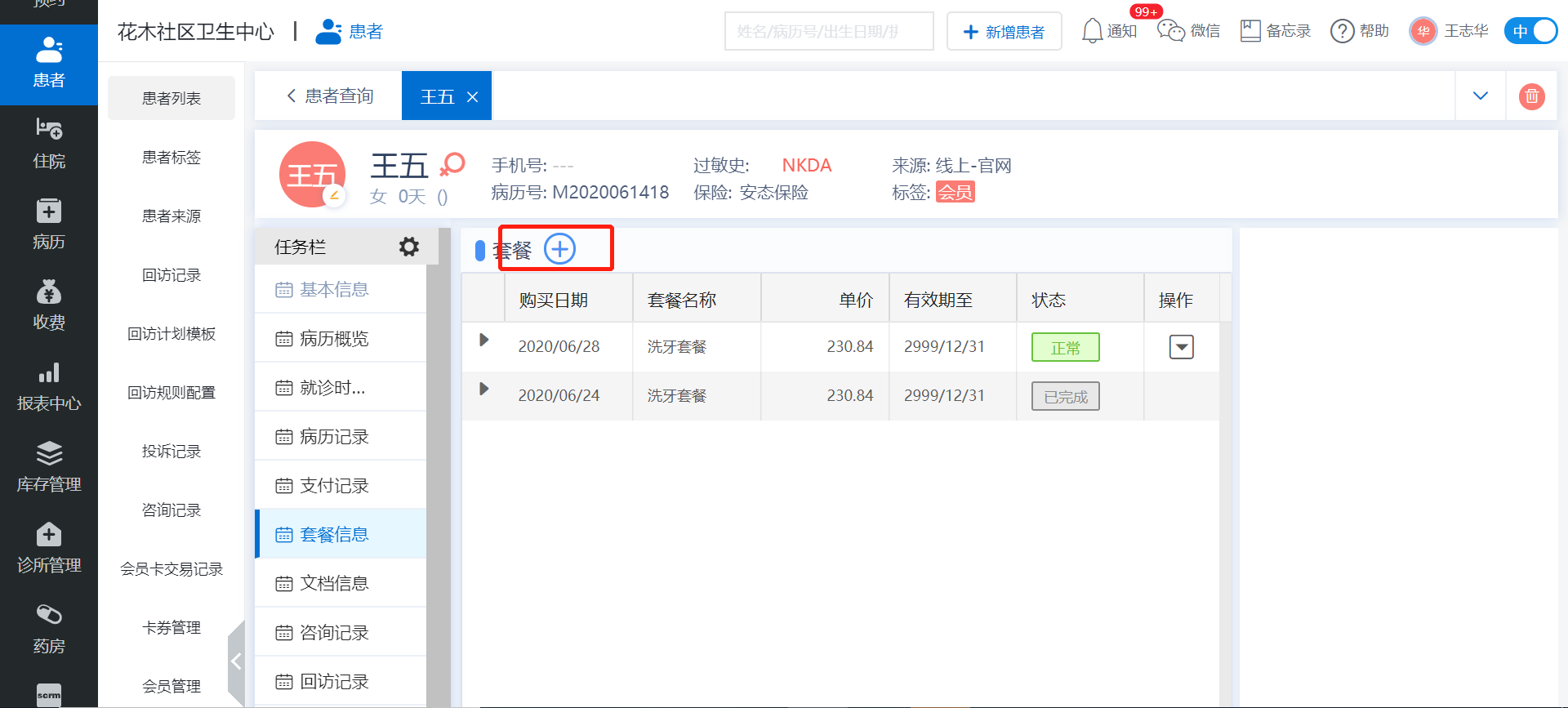1568x708 pixels.
Task: Click the 会员 tag label
Action: pyautogui.click(x=955, y=192)
